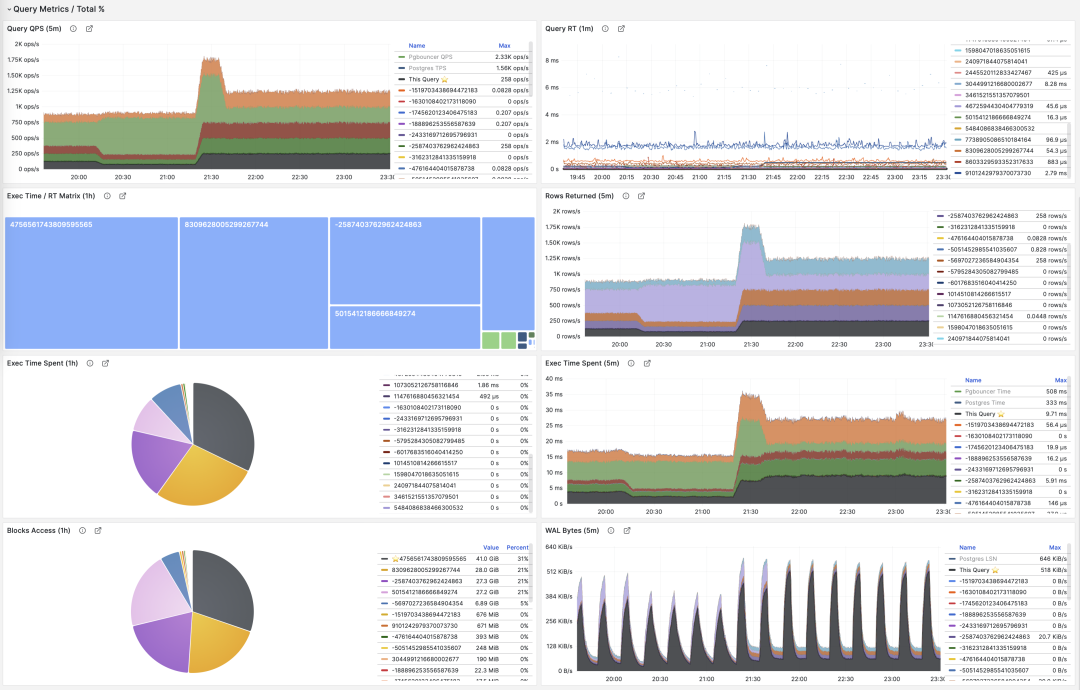The width and height of the screenshot is (1080, 690).
Task: Show info icon for Exec Time / RT Matrix
Action: coord(106,196)
